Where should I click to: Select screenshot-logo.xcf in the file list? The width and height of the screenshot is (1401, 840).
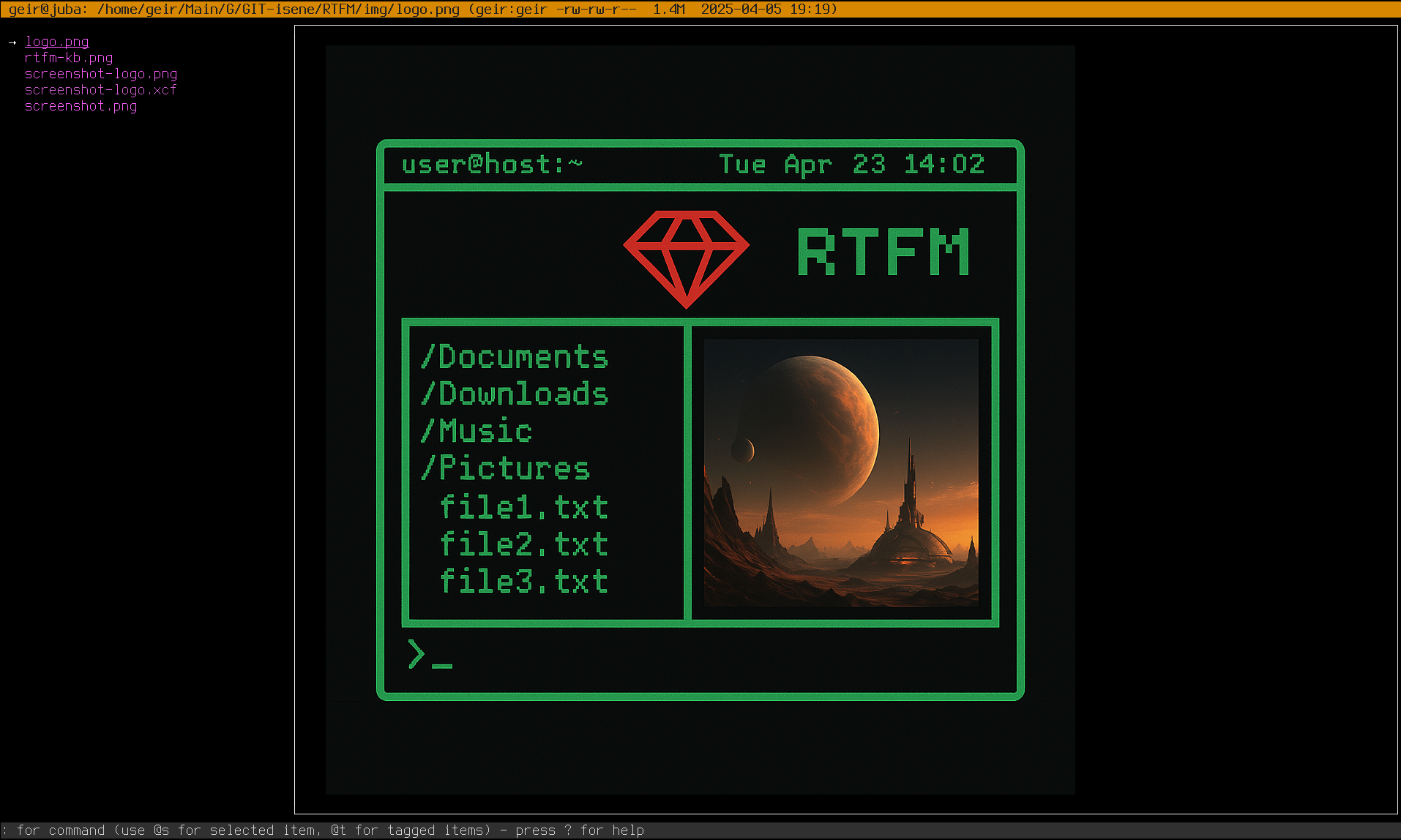click(x=101, y=90)
